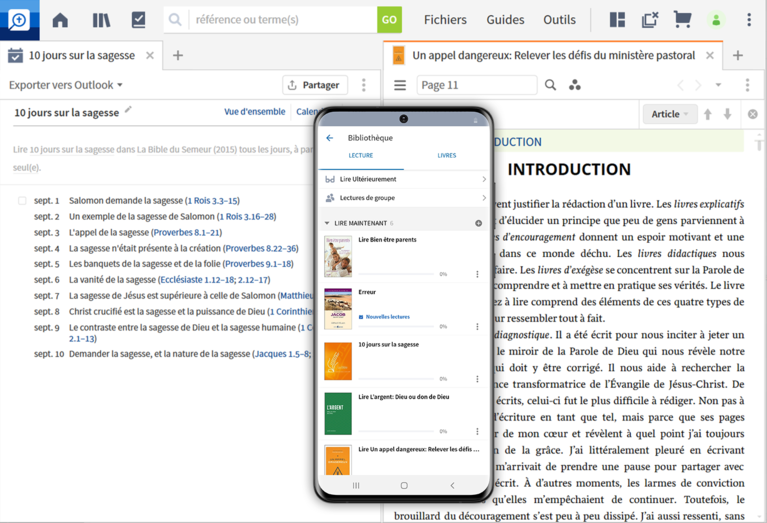The width and height of the screenshot is (767, 523).
Task: Tap Jacob book cover thumbnail
Action: tap(338, 309)
